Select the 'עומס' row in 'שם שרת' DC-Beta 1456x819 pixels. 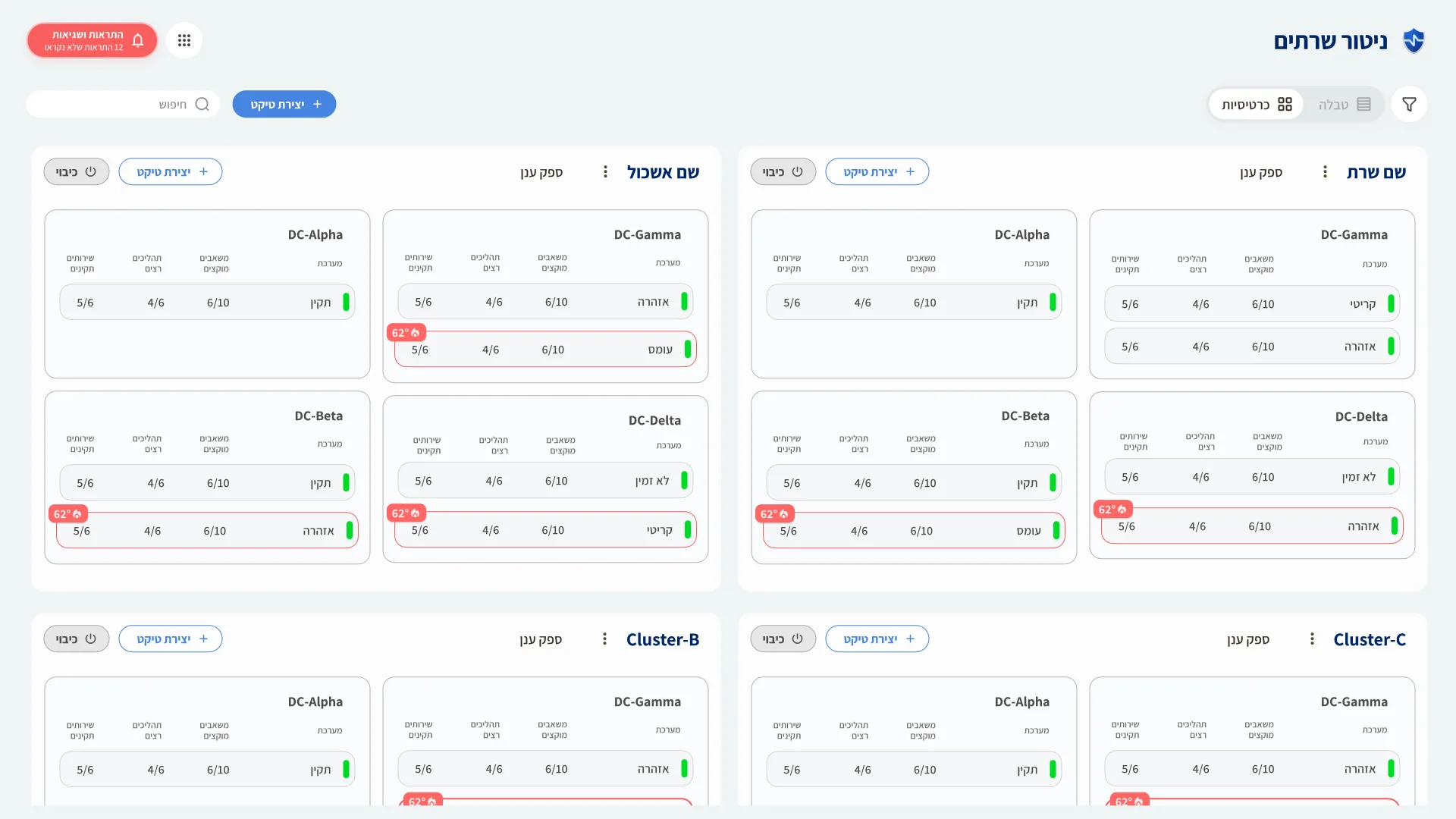[x=914, y=531]
